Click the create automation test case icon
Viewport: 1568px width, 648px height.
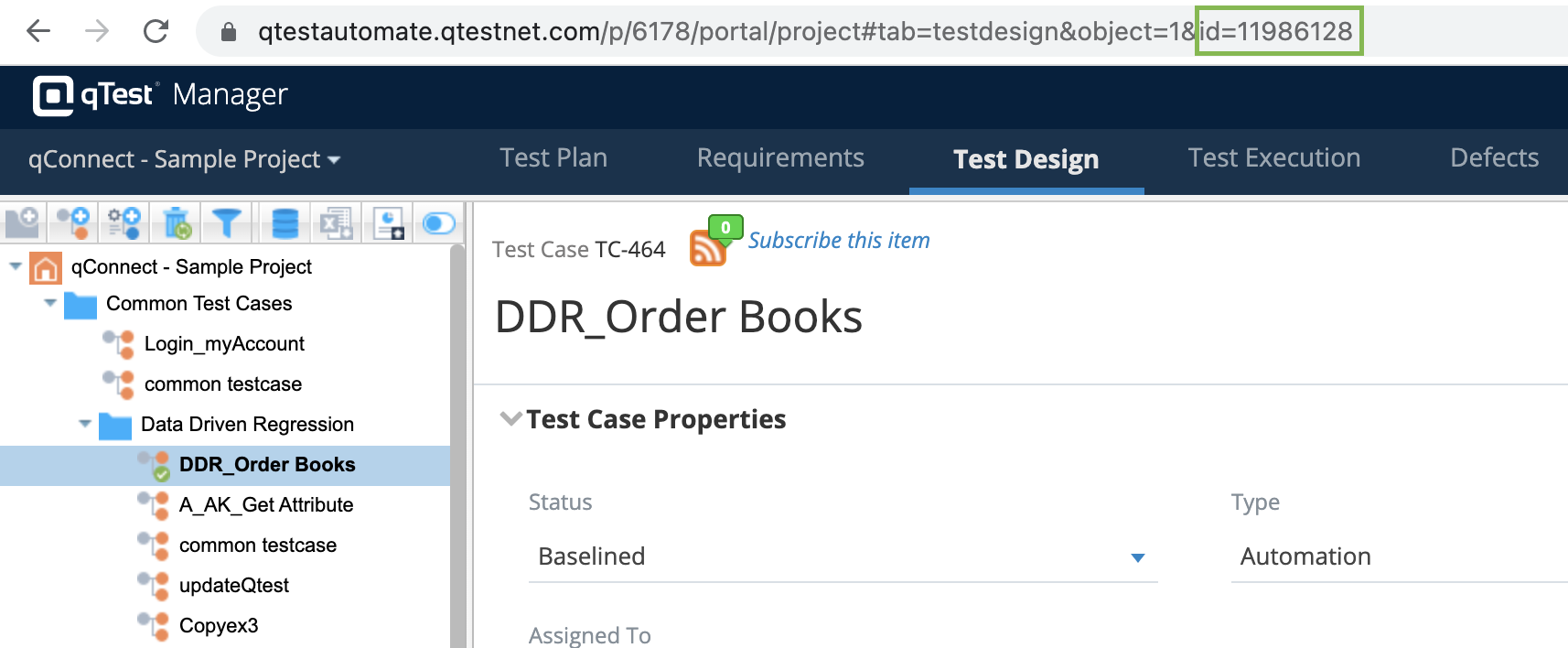[124, 222]
